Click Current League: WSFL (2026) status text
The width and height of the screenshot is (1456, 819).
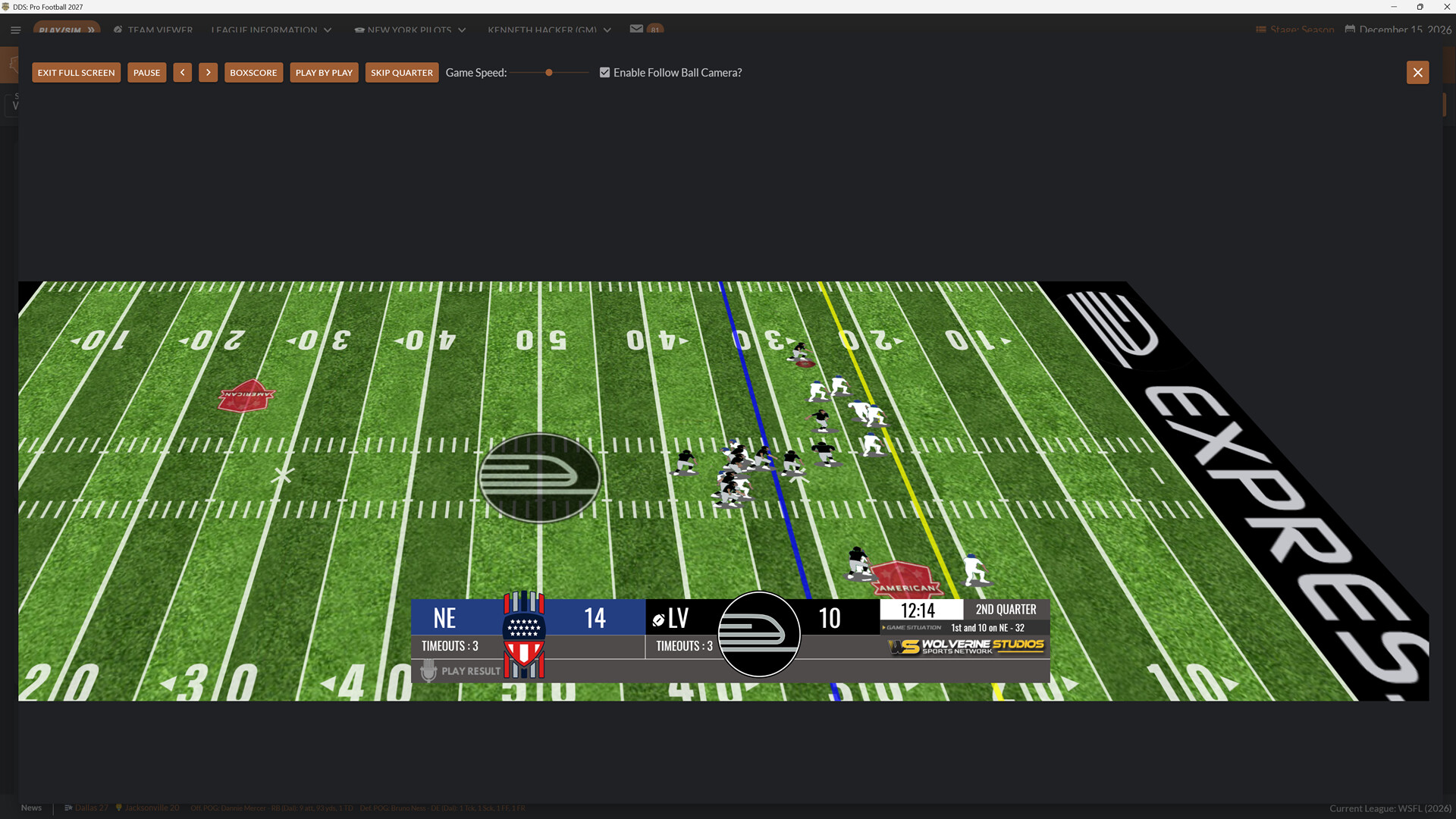(x=1390, y=808)
